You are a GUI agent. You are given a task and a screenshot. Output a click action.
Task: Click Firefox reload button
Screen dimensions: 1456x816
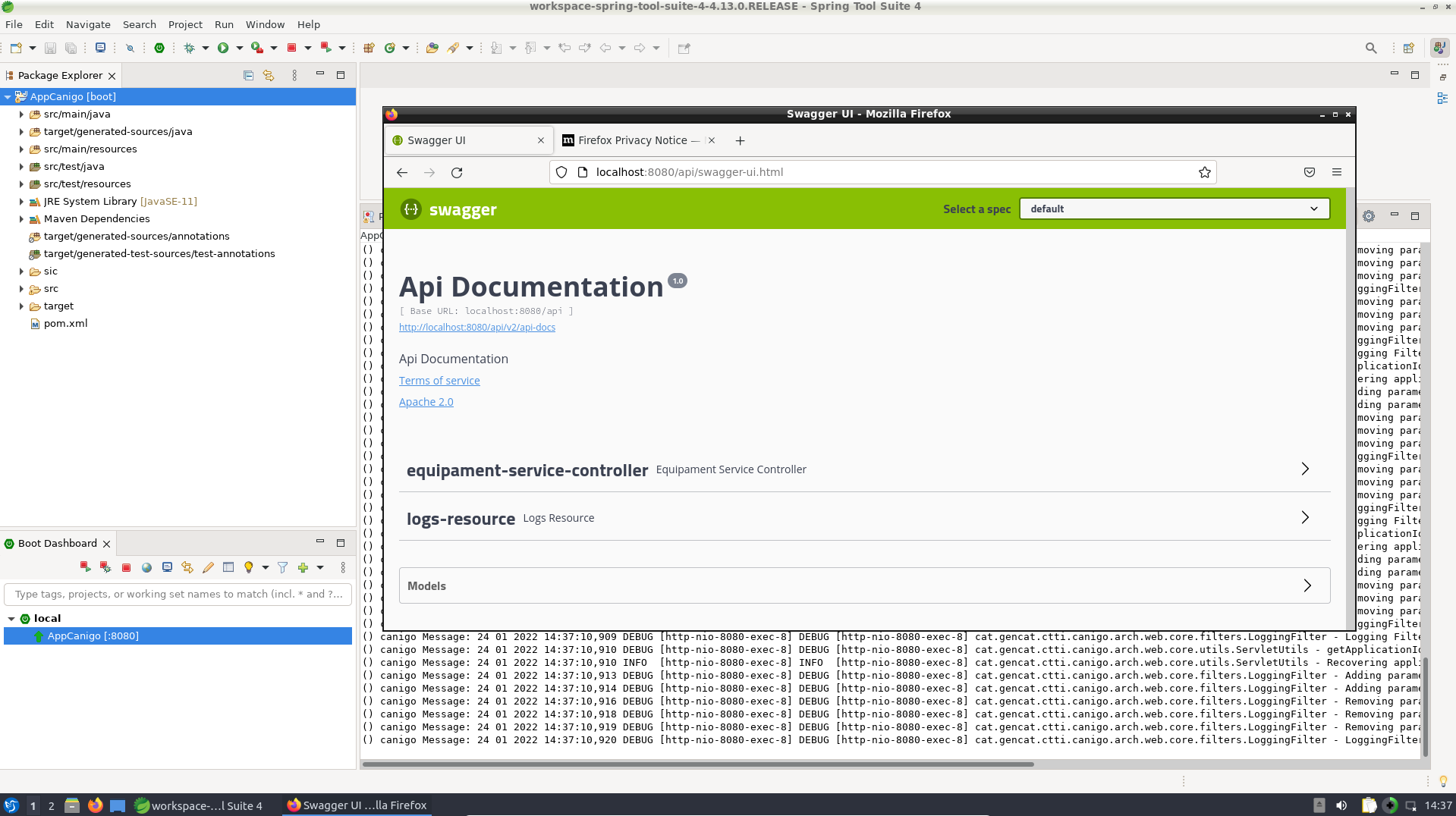click(x=457, y=172)
